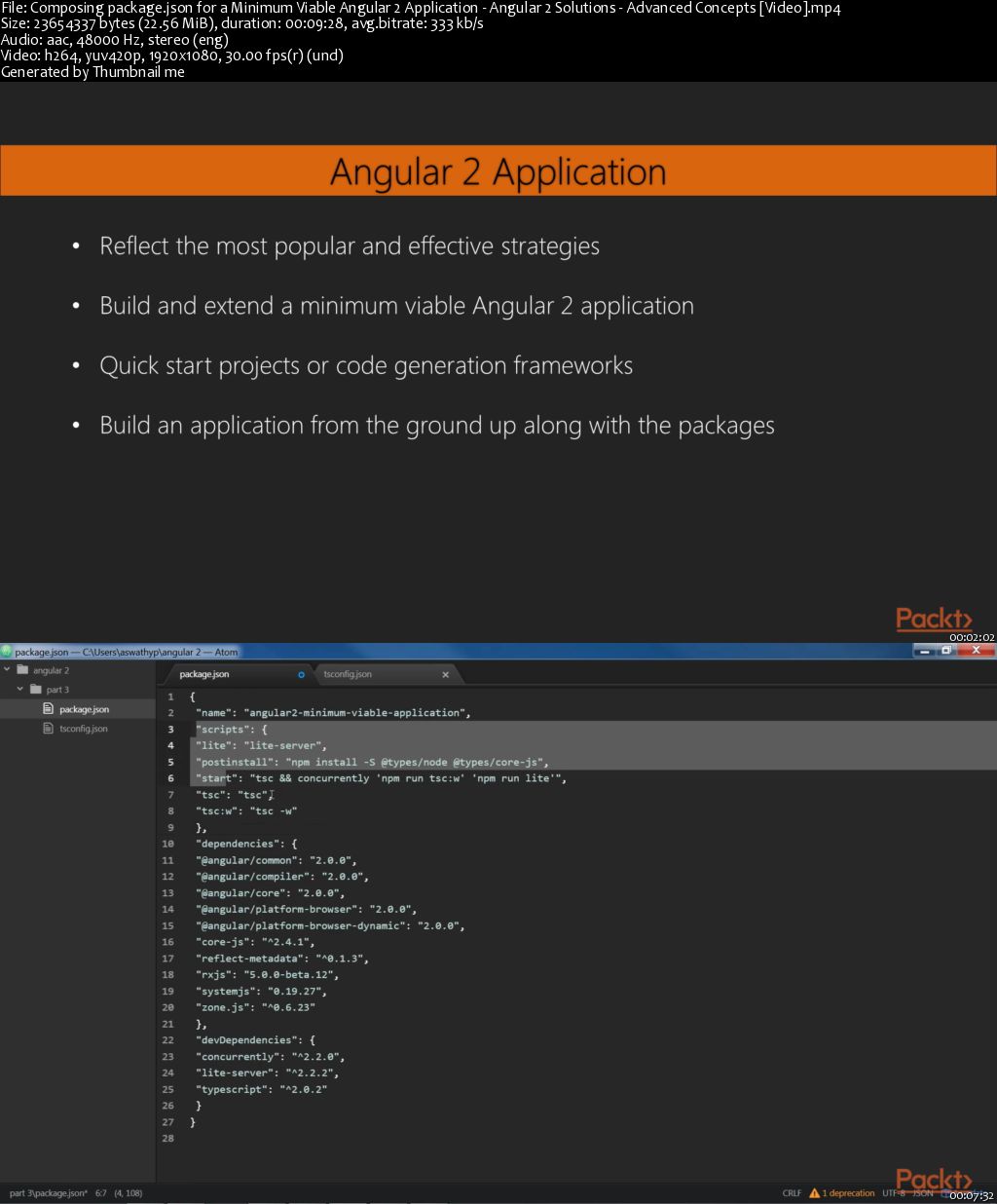Click the "concurrently" devDependency line

[x=270, y=1057]
